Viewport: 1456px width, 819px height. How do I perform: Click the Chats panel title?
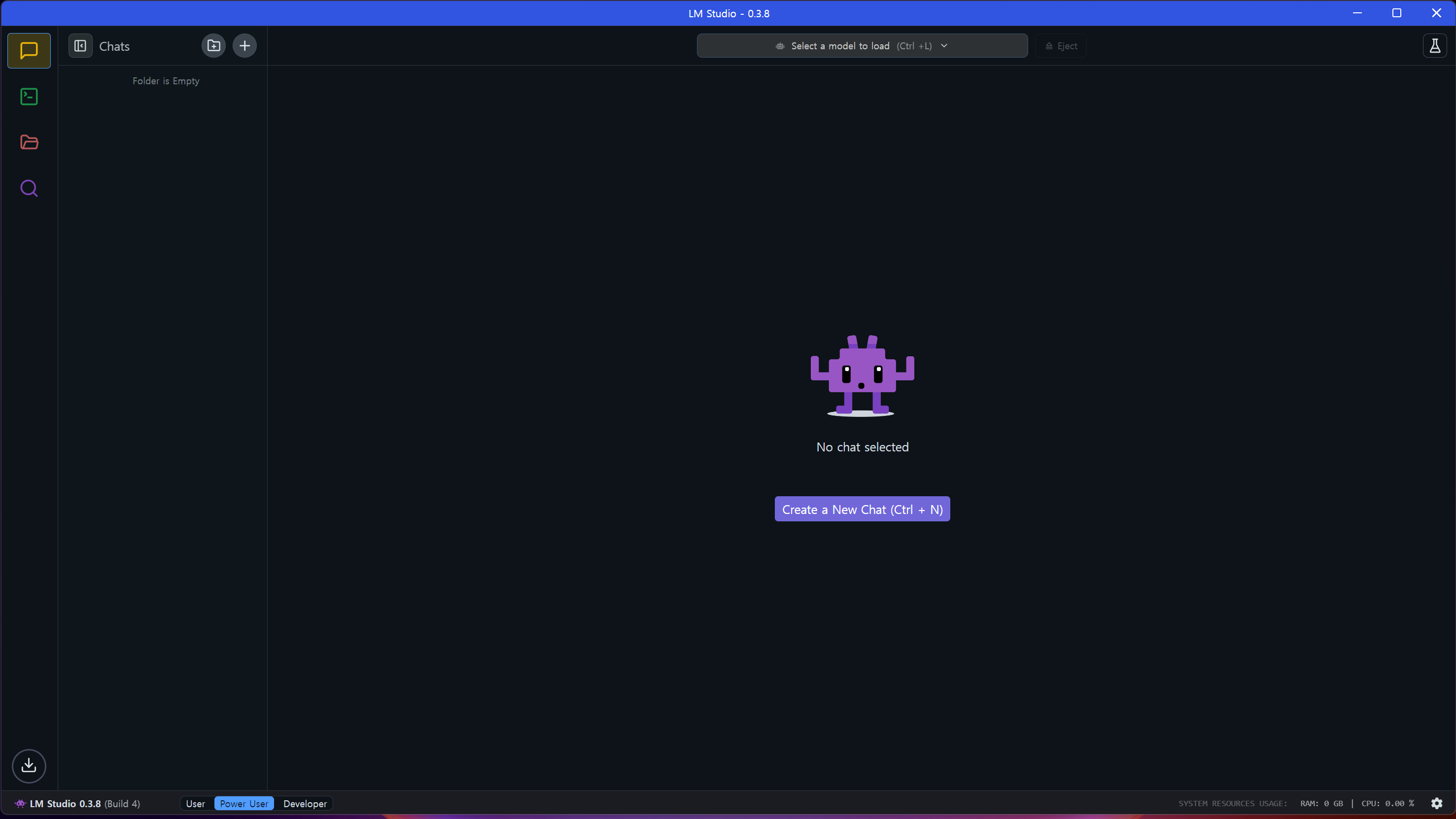tap(114, 46)
